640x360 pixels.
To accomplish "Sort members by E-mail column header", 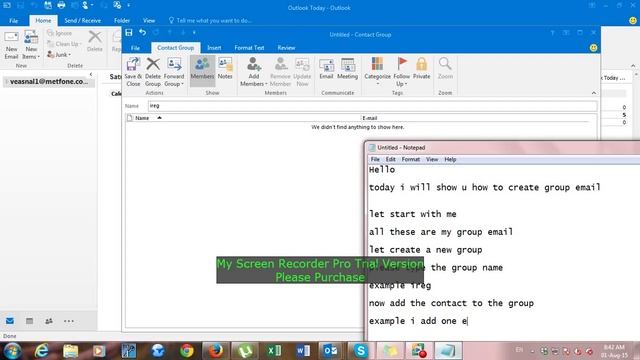I will [370, 118].
